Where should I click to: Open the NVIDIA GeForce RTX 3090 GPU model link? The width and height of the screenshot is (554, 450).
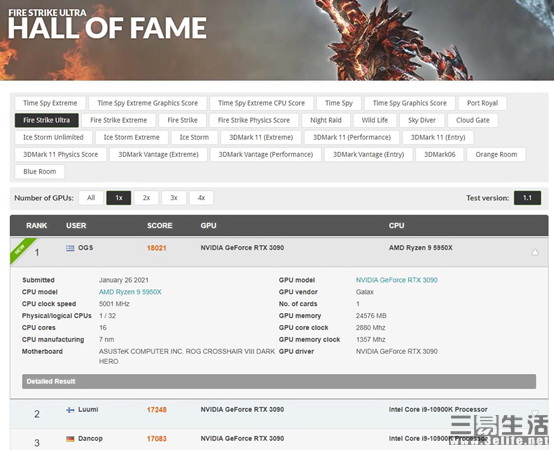(x=396, y=280)
